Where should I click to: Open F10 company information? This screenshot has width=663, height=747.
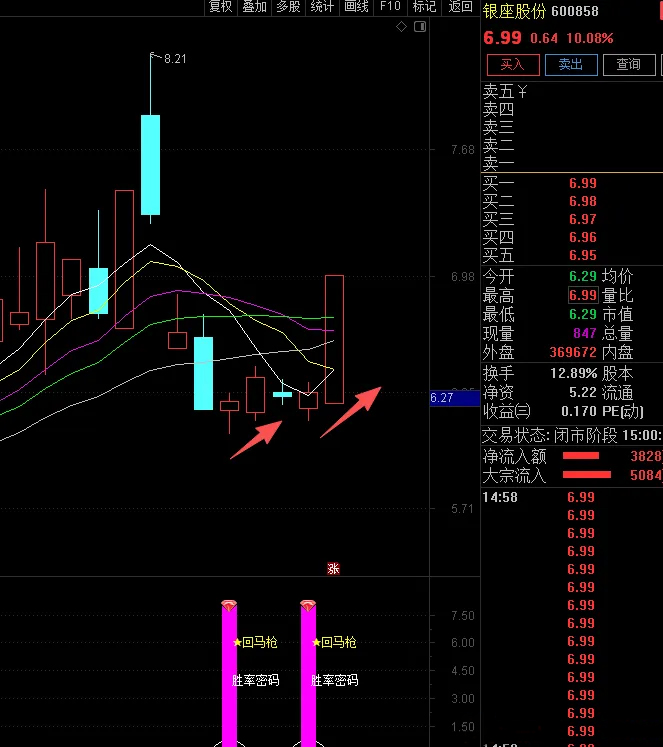tap(390, 7)
